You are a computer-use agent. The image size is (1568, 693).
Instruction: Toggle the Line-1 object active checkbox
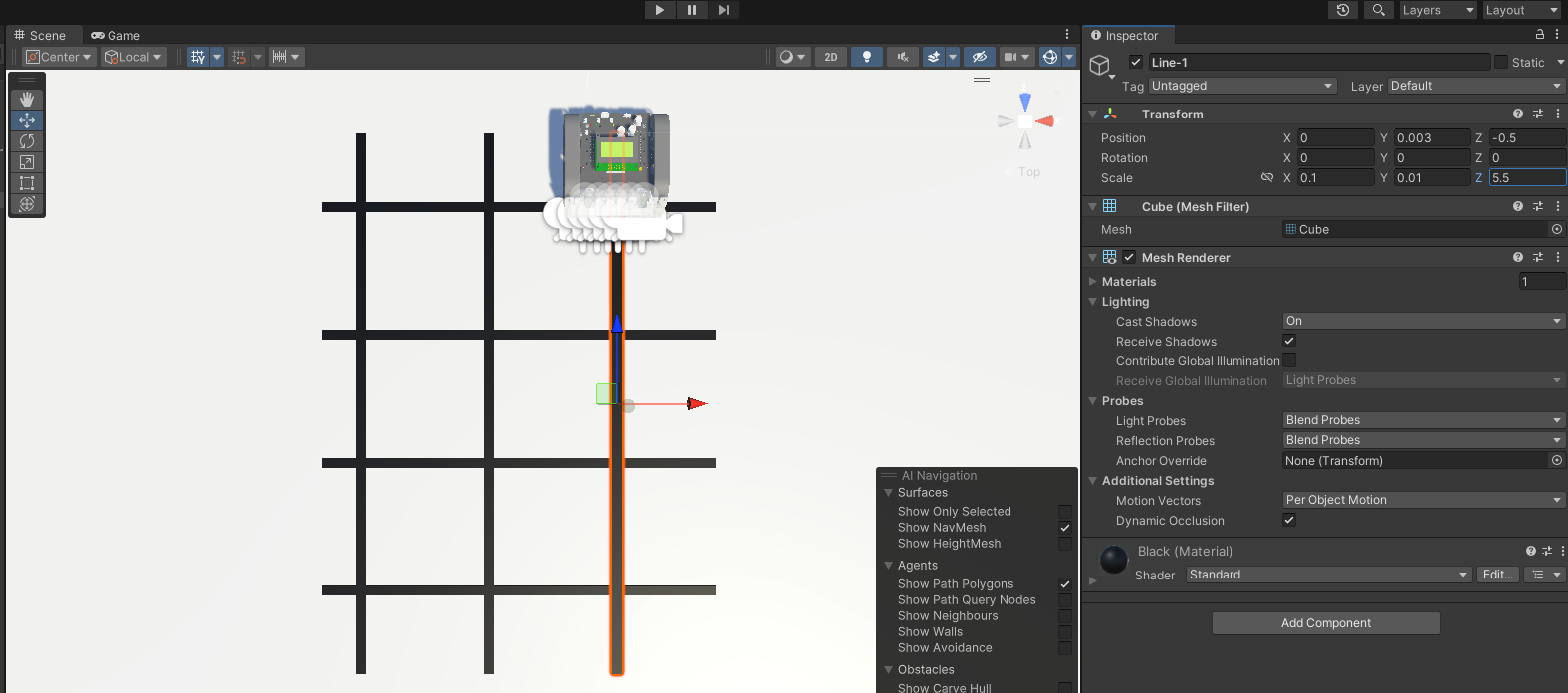click(1136, 62)
